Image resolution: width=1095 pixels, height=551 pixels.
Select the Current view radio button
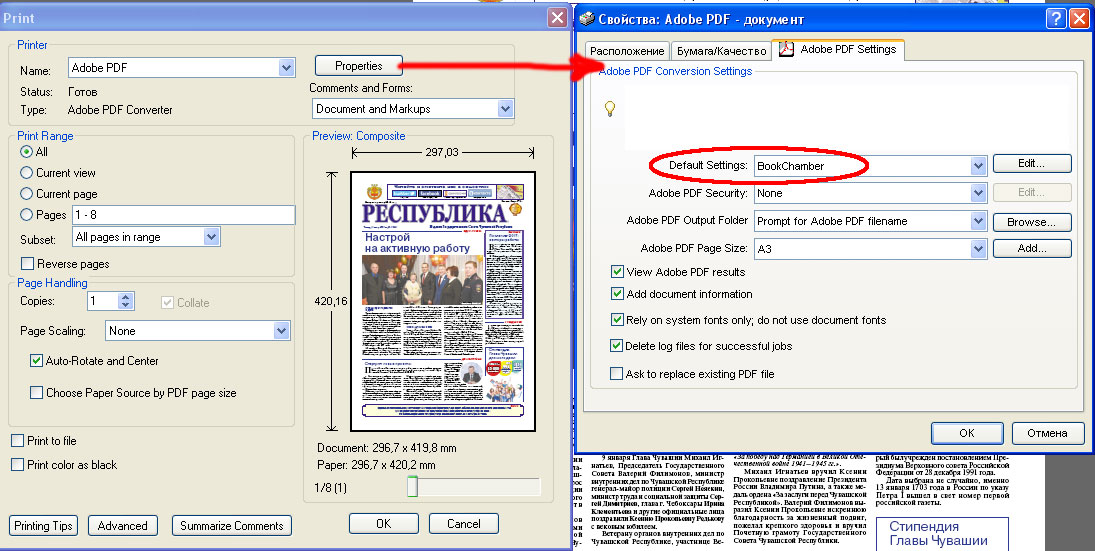27,172
